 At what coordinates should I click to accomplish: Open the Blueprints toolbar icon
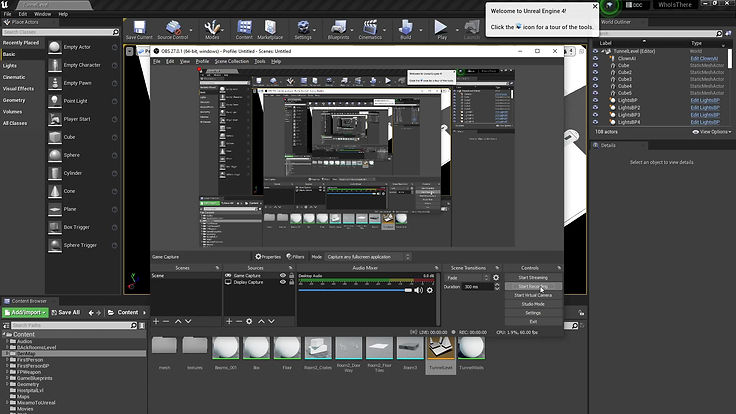click(338, 30)
